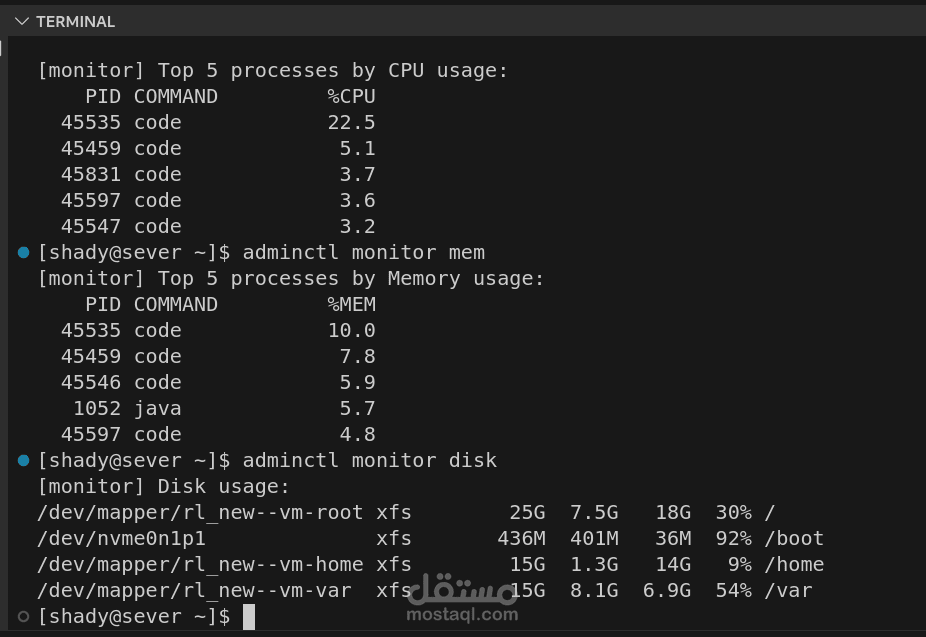Click the 'adminctl monitor mem' command text
The height and width of the screenshot is (637, 926).
pyautogui.click(x=364, y=253)
